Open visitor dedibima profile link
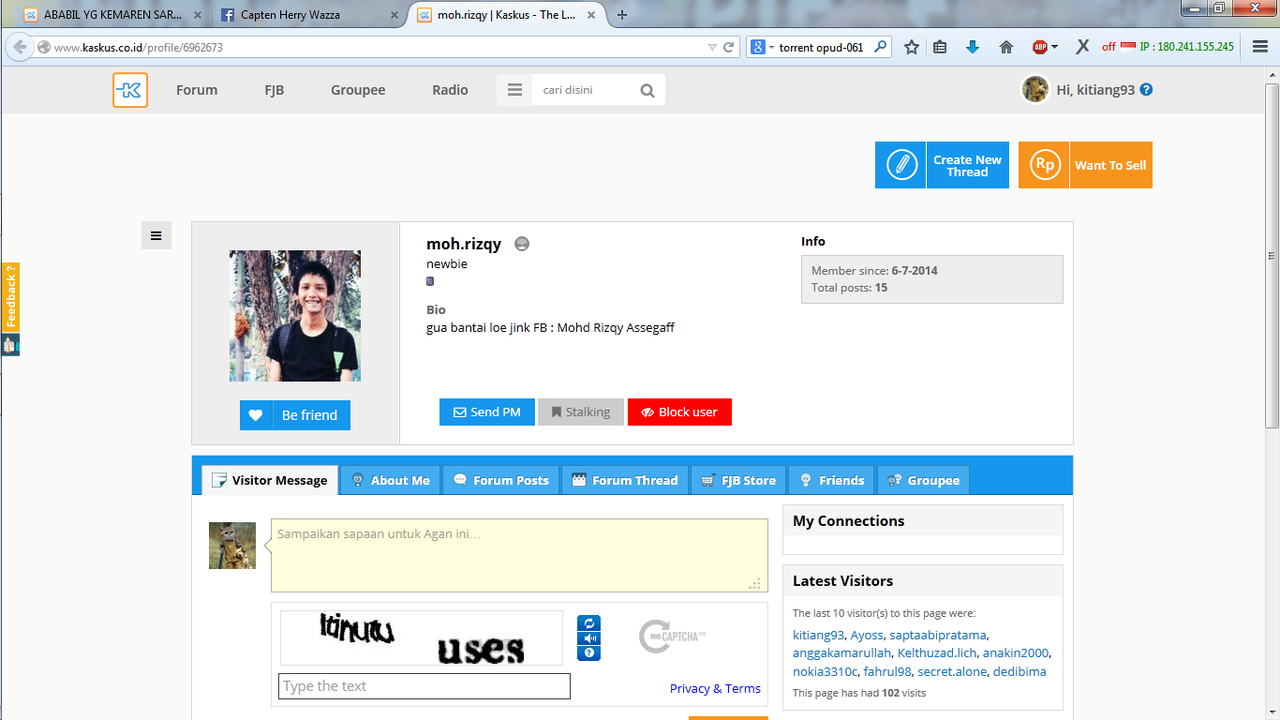 [1020, 672]
